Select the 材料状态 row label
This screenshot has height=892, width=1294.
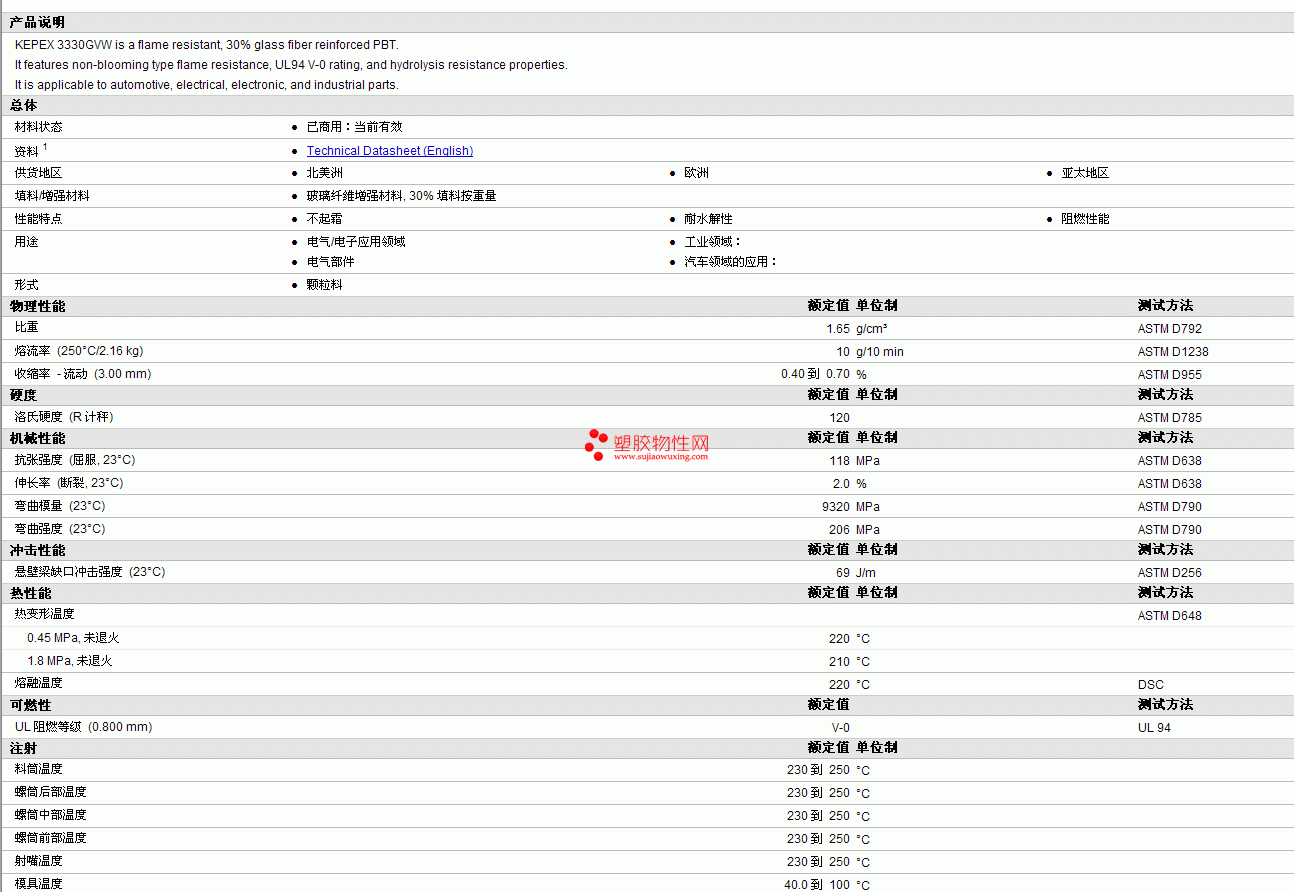click(x=38, y=127)
